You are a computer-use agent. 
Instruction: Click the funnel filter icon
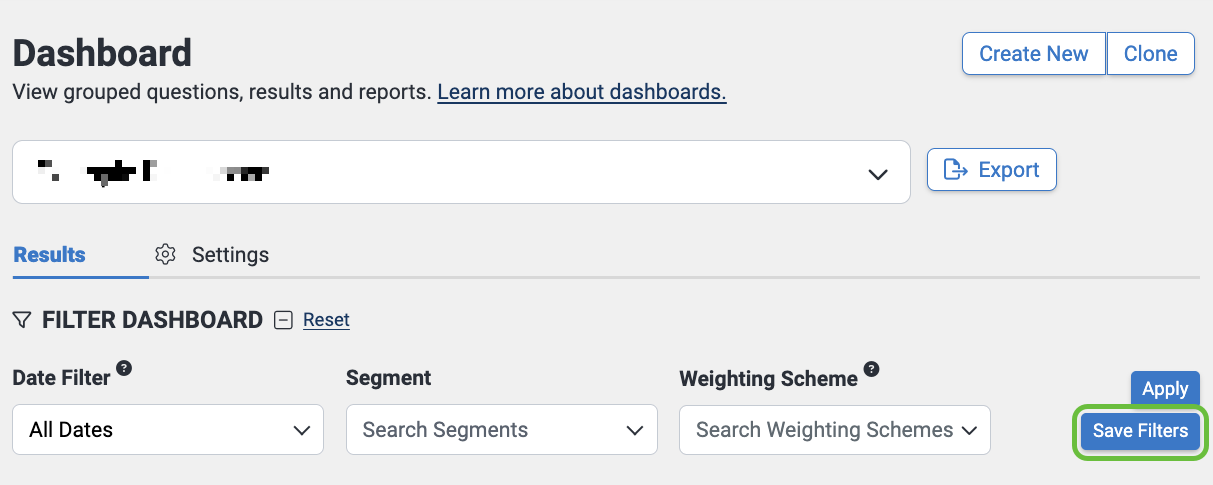(x=22, y=320)
